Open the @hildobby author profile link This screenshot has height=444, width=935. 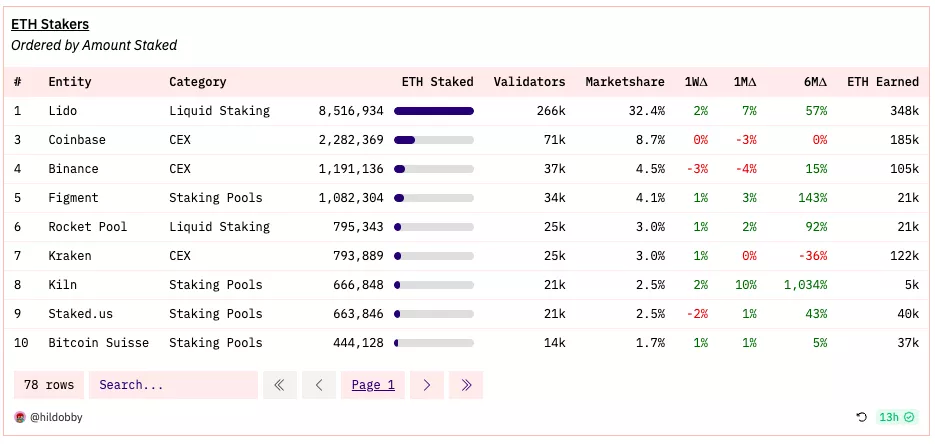(56, 417)
